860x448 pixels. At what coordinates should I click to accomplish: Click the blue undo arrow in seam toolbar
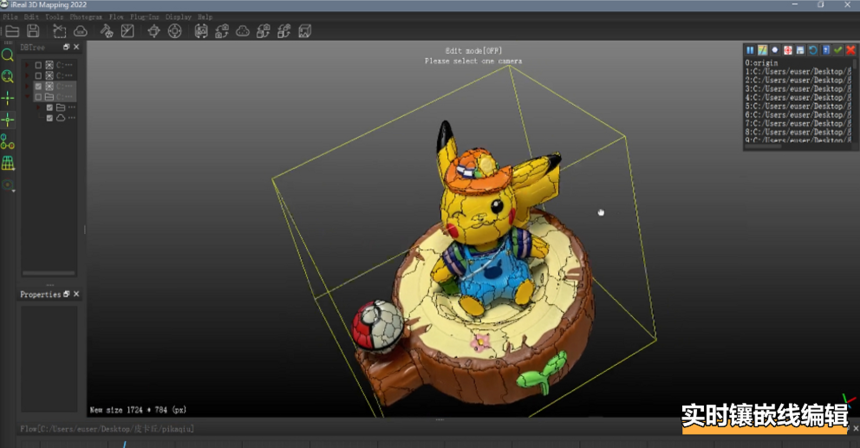coord(813,50)
